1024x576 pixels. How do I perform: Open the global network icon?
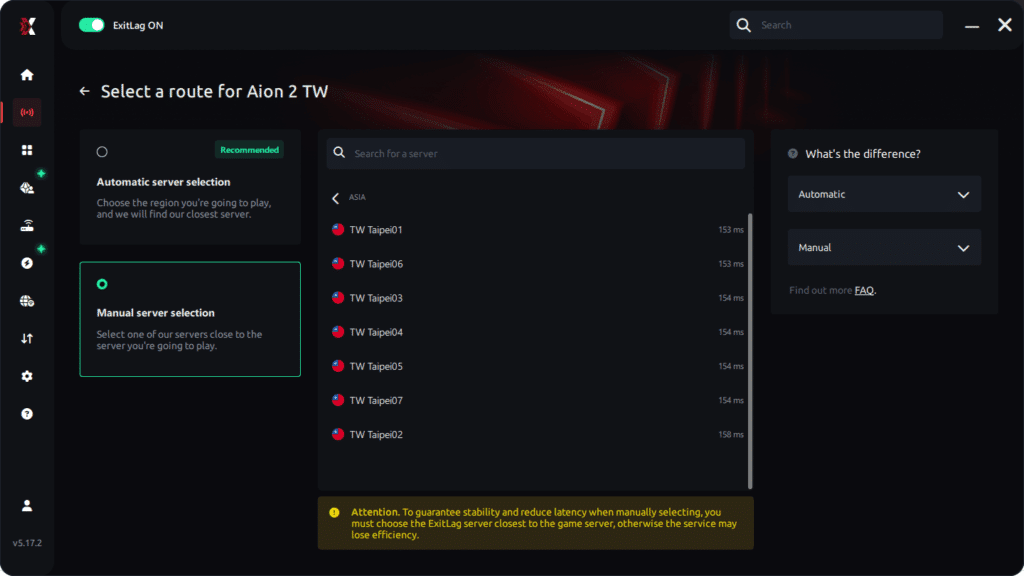(x=26, y=299)
